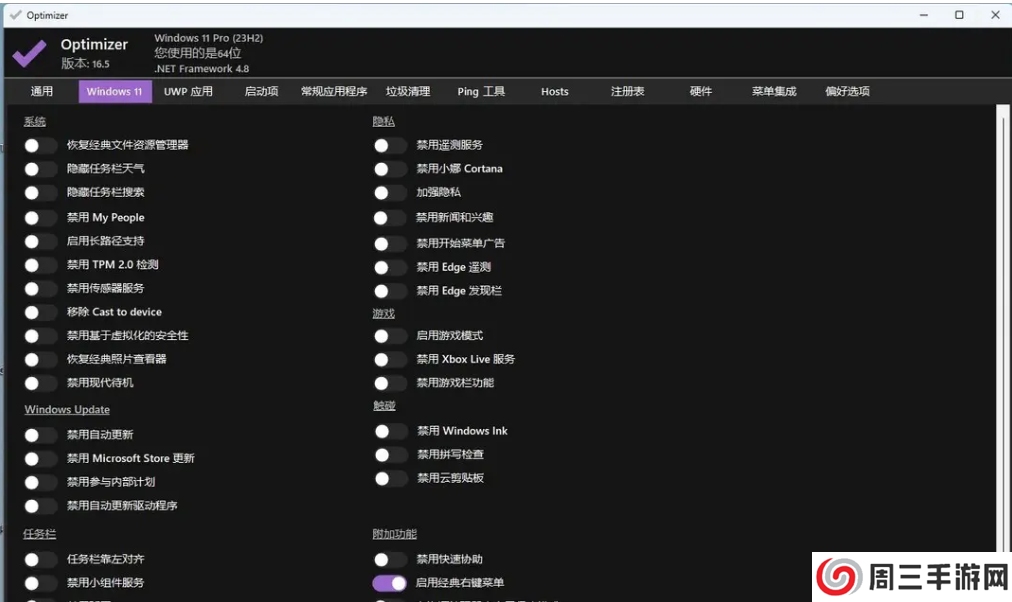
Task: Switch to the Hosts tab
Action: (554, 91)
